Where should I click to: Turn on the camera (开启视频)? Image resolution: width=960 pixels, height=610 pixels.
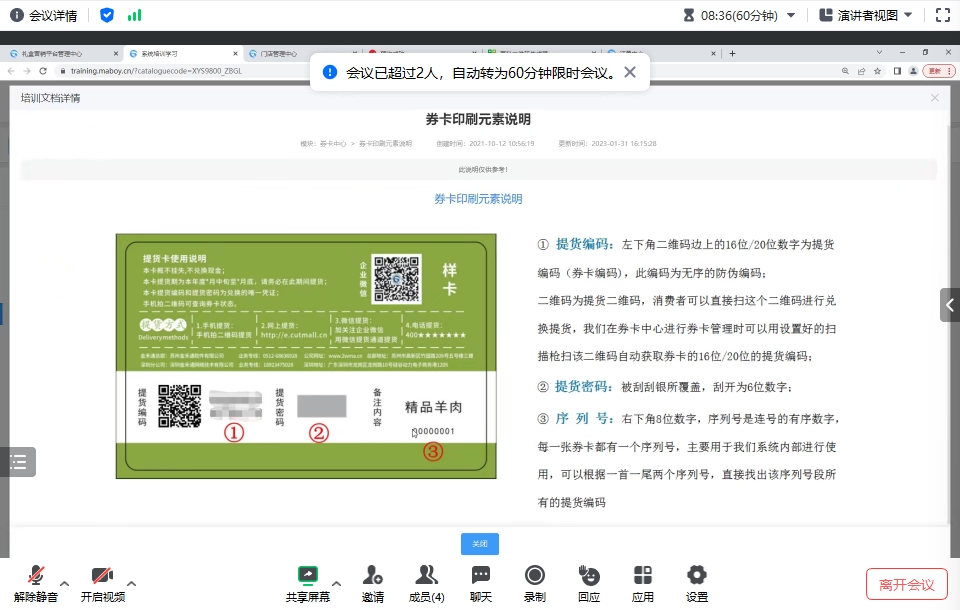[x=102, y=576]
